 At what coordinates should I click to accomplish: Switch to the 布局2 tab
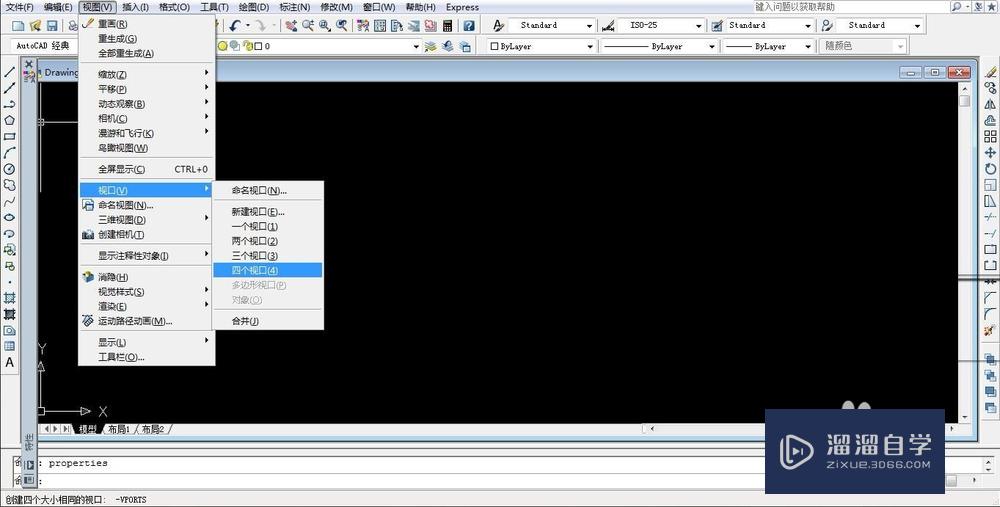[152, 429]
